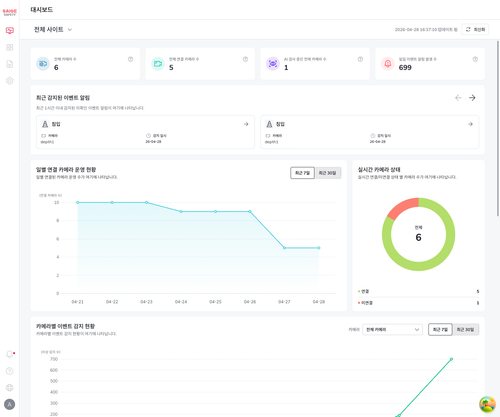Click the 04-28 data point on camera chart
Screen dimensions: 500x417
pyautogui.click(x=319, y=248)
